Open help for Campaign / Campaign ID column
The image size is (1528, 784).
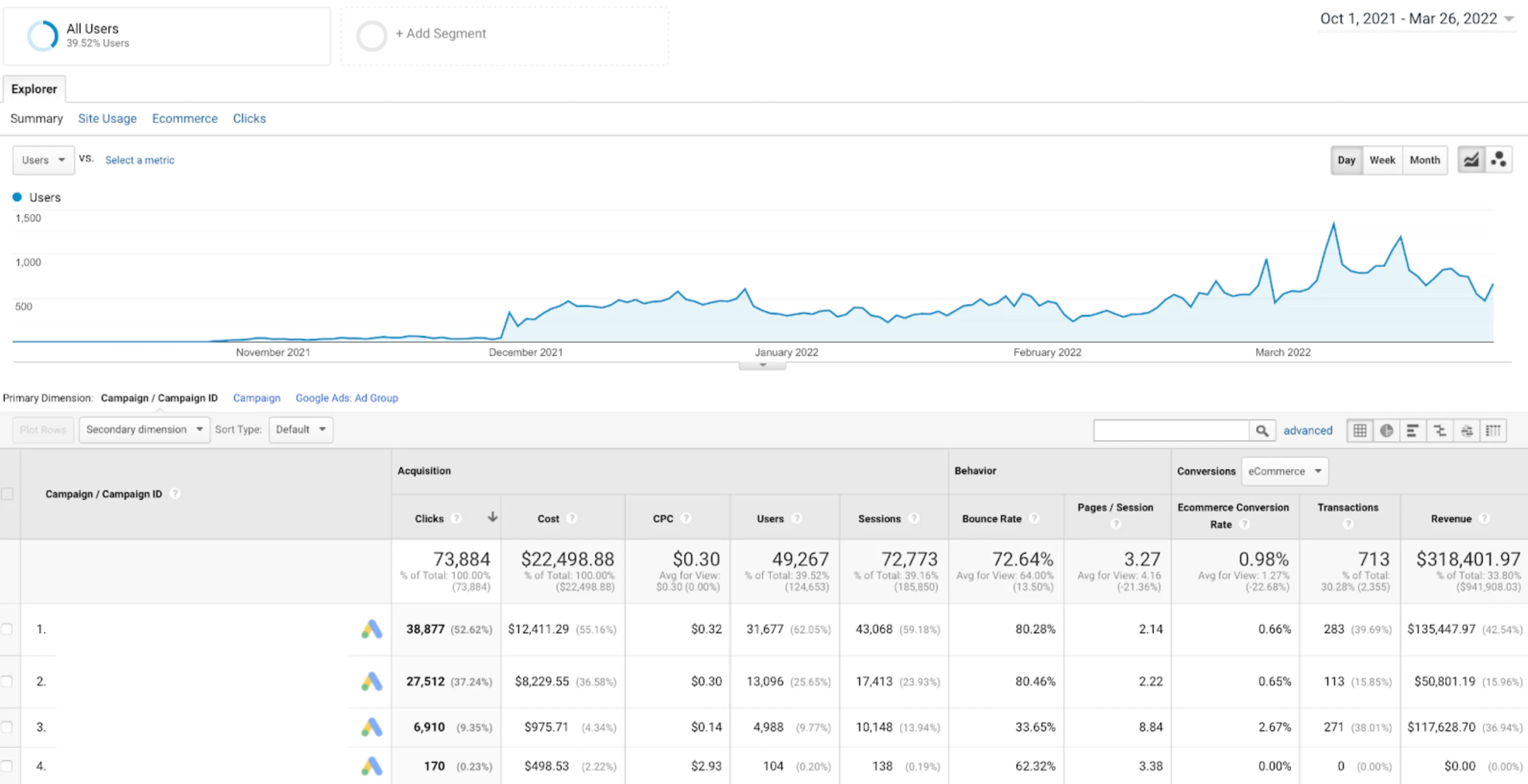point(175,494)
